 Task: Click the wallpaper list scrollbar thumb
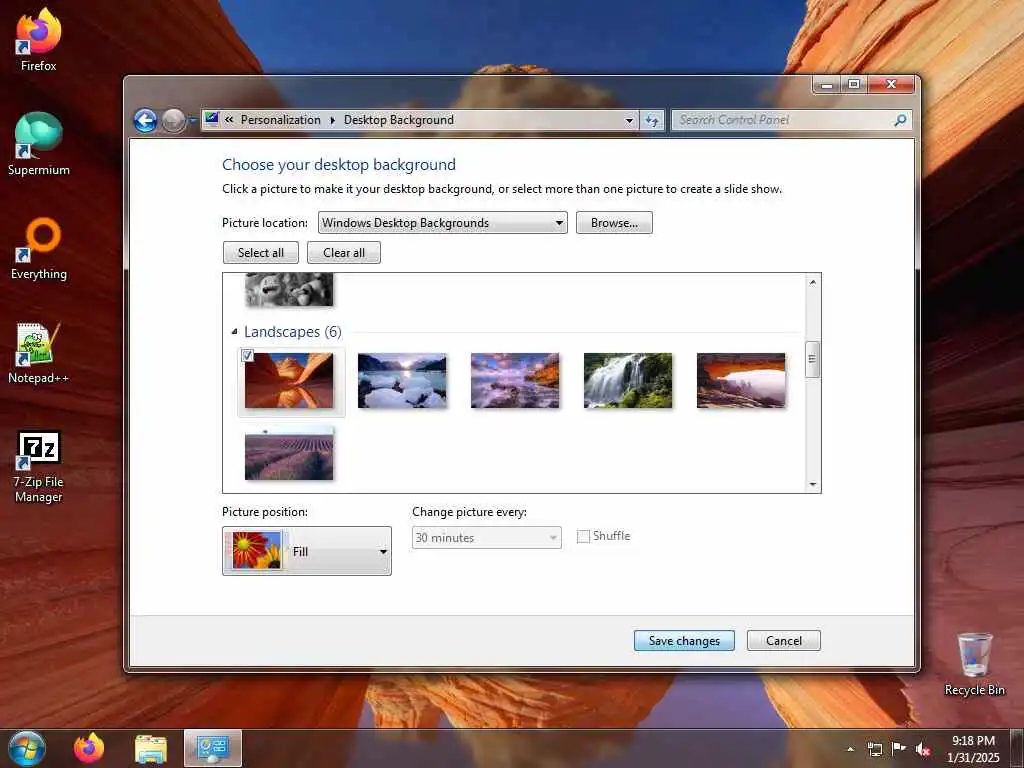pos(812,359)
